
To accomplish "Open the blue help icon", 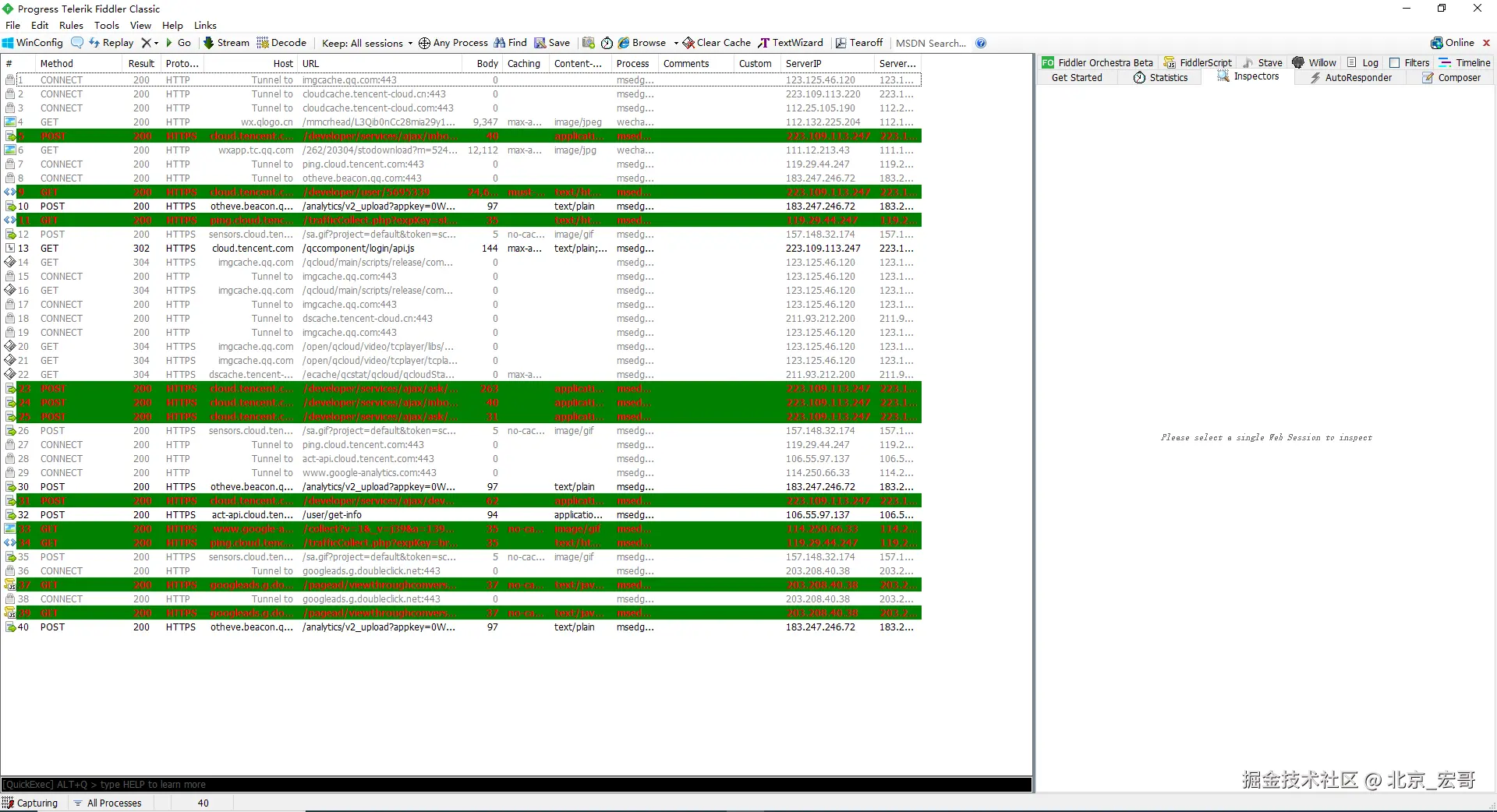I will click(981, 43).
